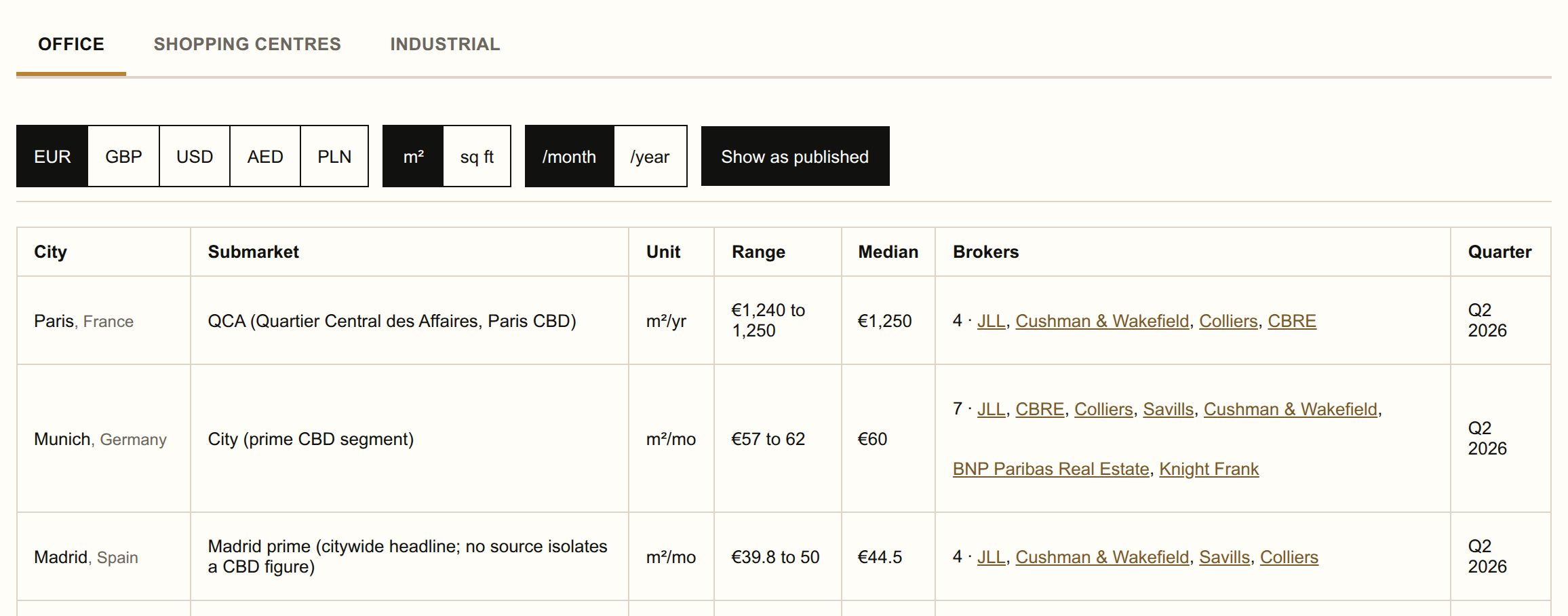The image size is (1568, 616).
Task: Open CBRE link in Munich row
Action: pos(1040,409)
